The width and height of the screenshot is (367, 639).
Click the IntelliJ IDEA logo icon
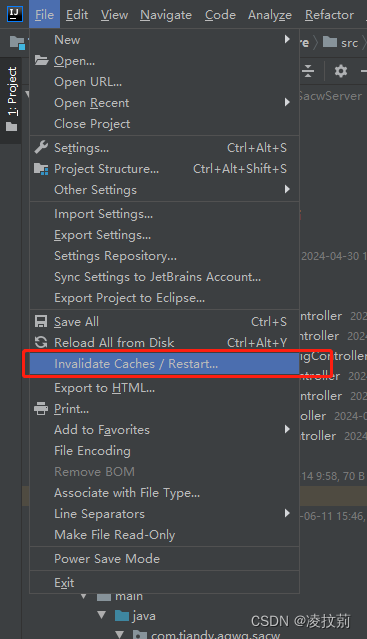coord(15,14)
